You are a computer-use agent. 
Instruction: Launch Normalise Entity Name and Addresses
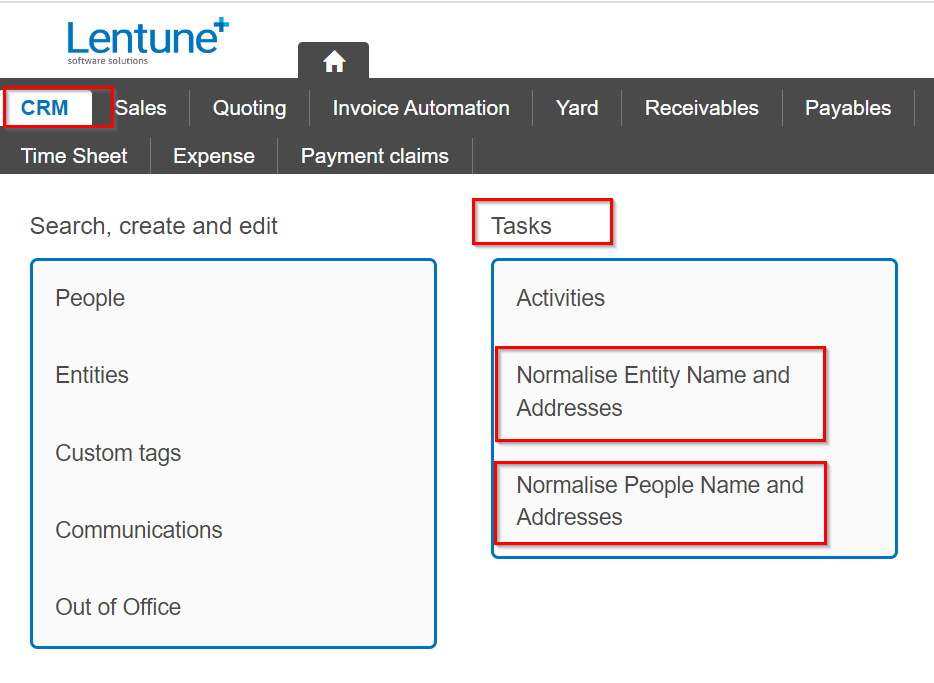click(652, 391)
